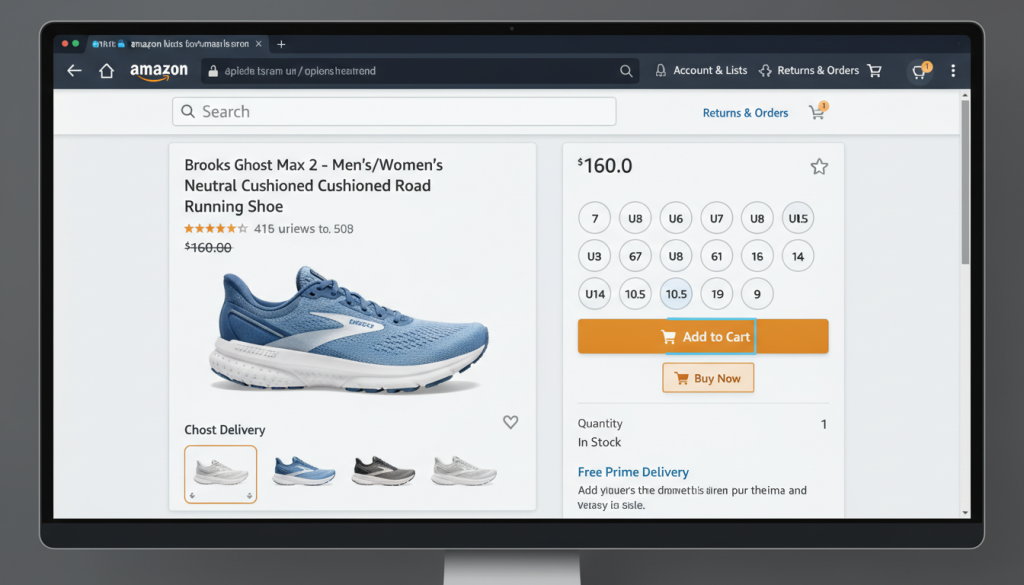The image size is (1024, 585).
Task: Go back with the left arrow icon
Action: (x=74, y=71)
